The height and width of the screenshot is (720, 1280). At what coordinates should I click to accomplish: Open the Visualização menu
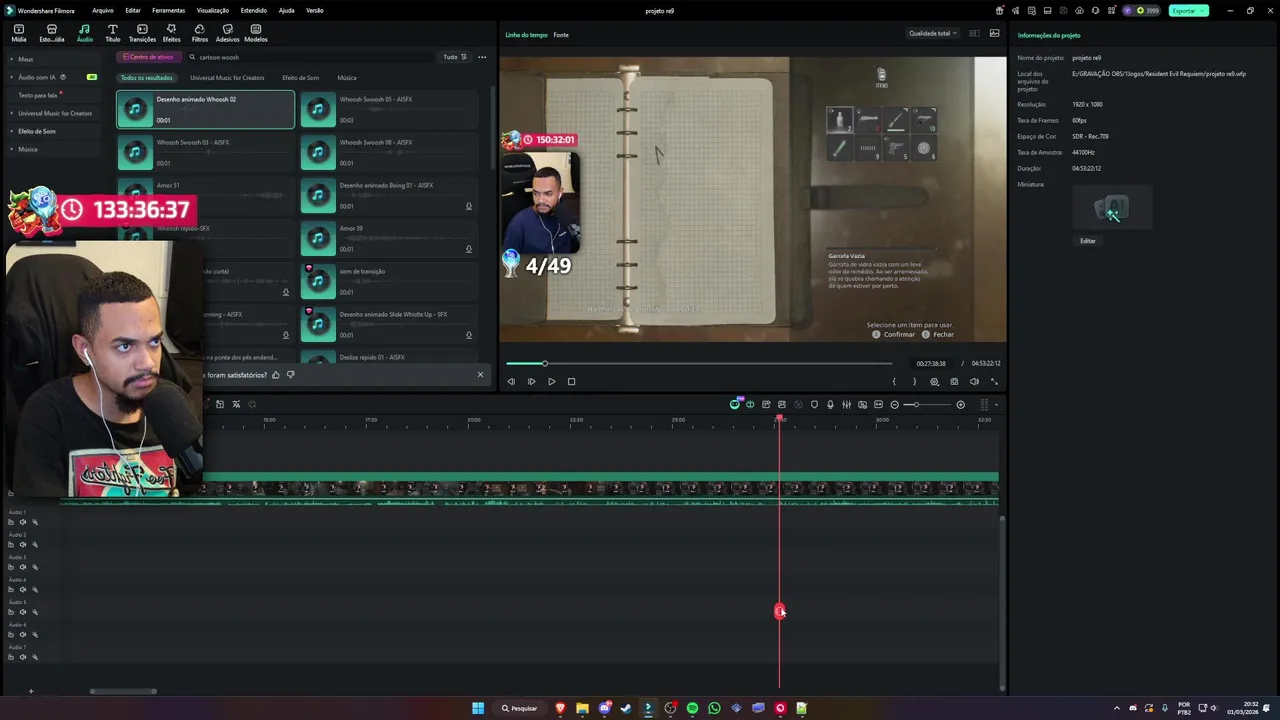pos(212,10)
